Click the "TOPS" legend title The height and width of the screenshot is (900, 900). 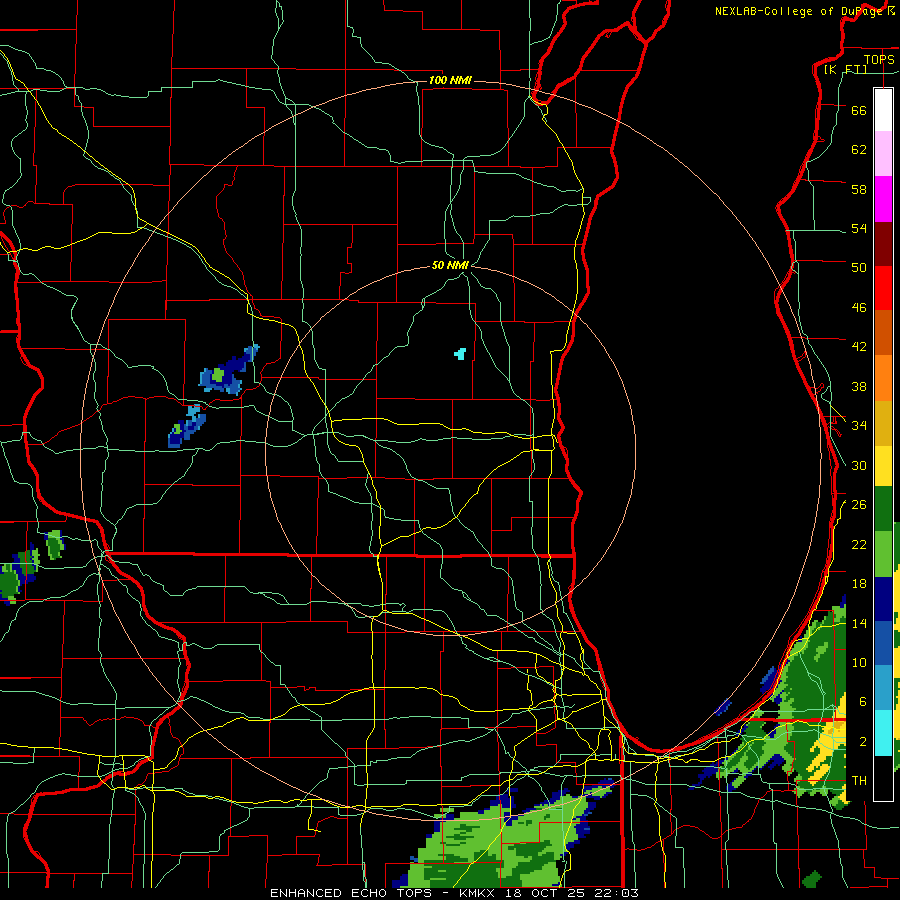879,59
